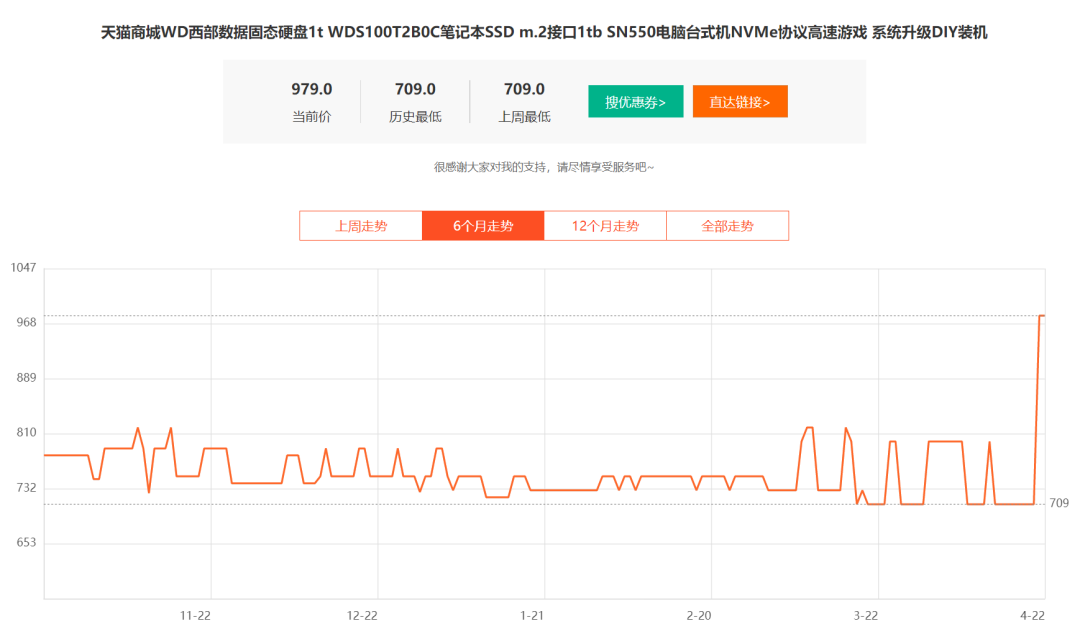The height and width of the screenshot is (634, 1080).
Task: Switch to the 上周走势 tab
Action: 360,225
